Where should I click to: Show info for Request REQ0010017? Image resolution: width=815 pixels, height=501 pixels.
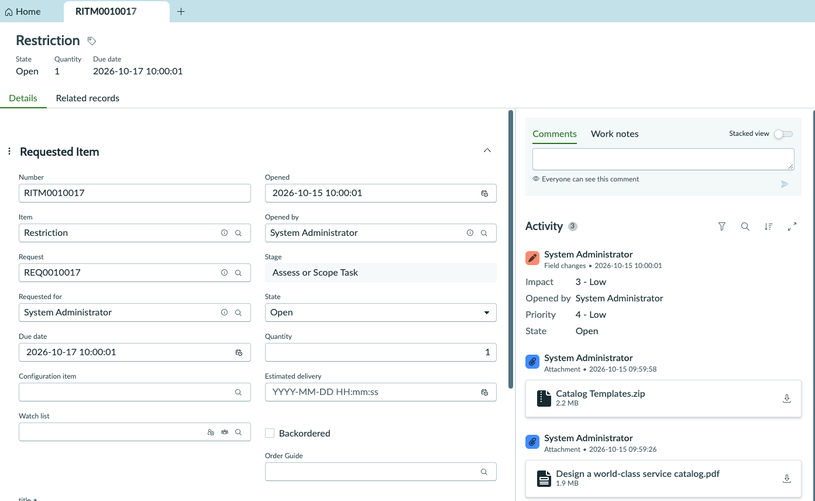point(224,272)
